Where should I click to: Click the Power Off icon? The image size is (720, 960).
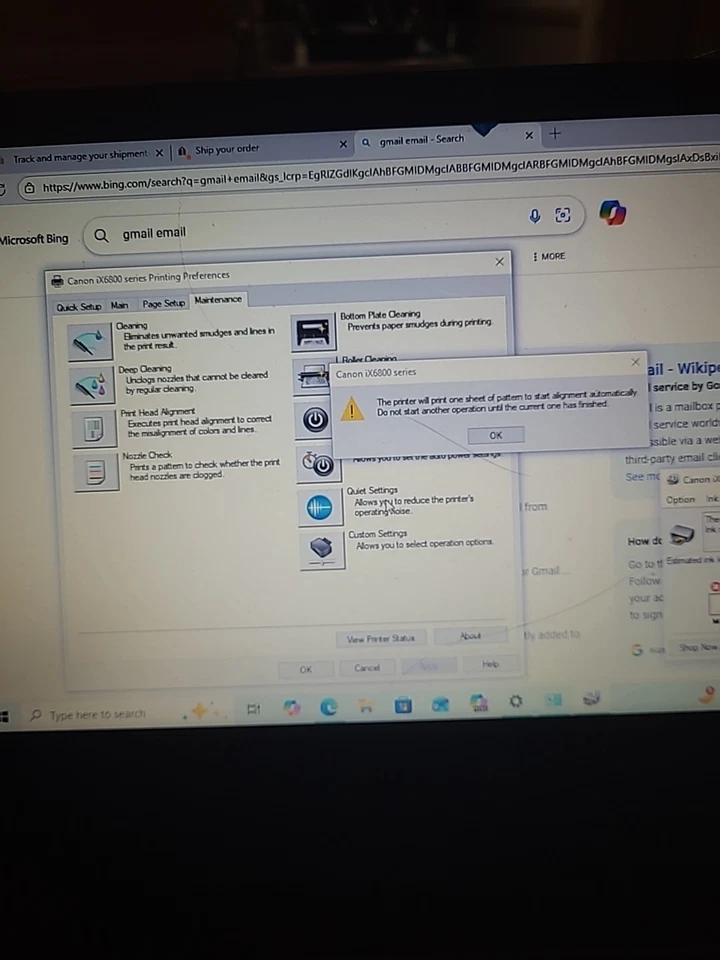(315, 420)
